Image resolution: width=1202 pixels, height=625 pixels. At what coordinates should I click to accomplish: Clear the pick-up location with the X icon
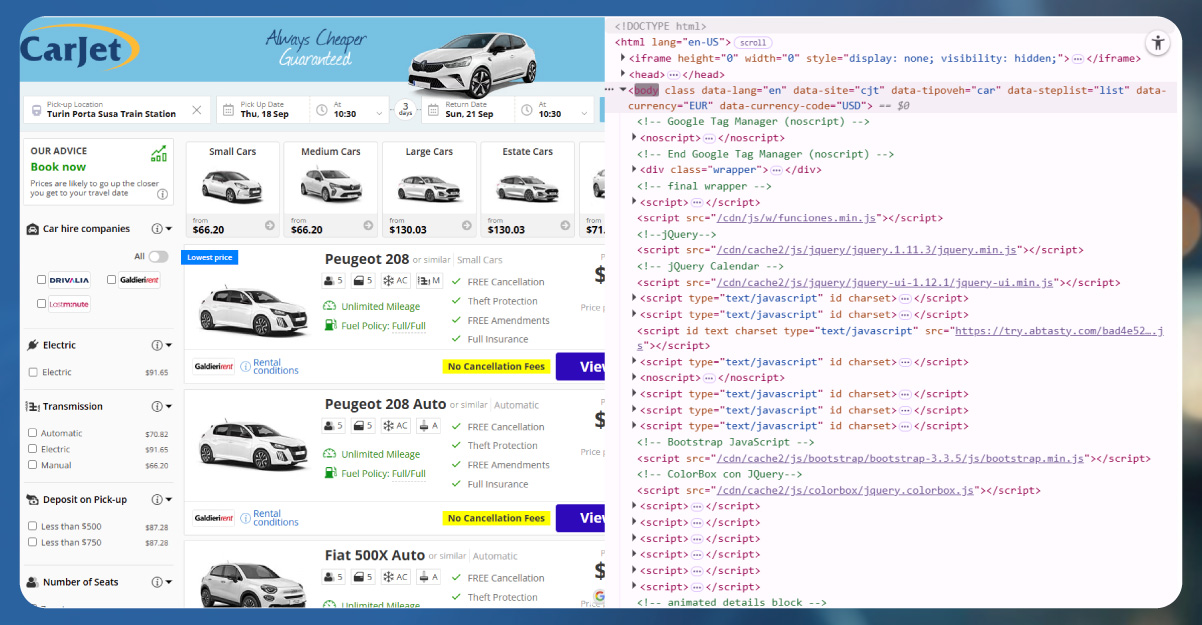coord(197,110)
